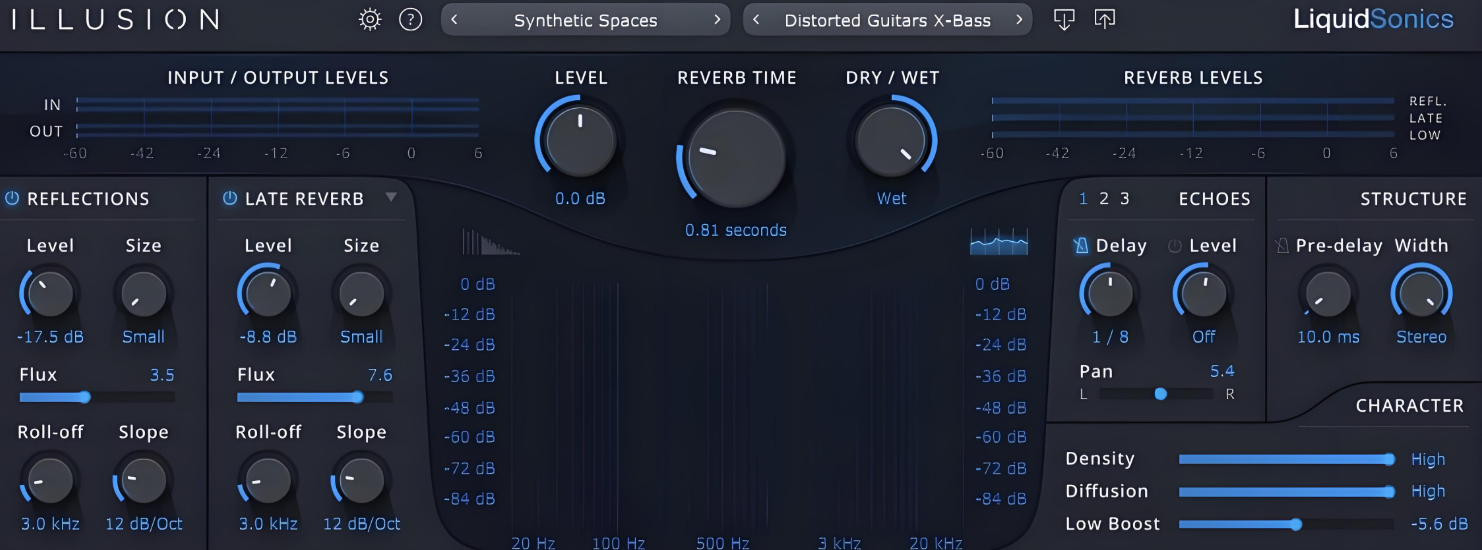Click the Reflections Level knob
Screen dimensions: 1482x550
pos(49,294)
